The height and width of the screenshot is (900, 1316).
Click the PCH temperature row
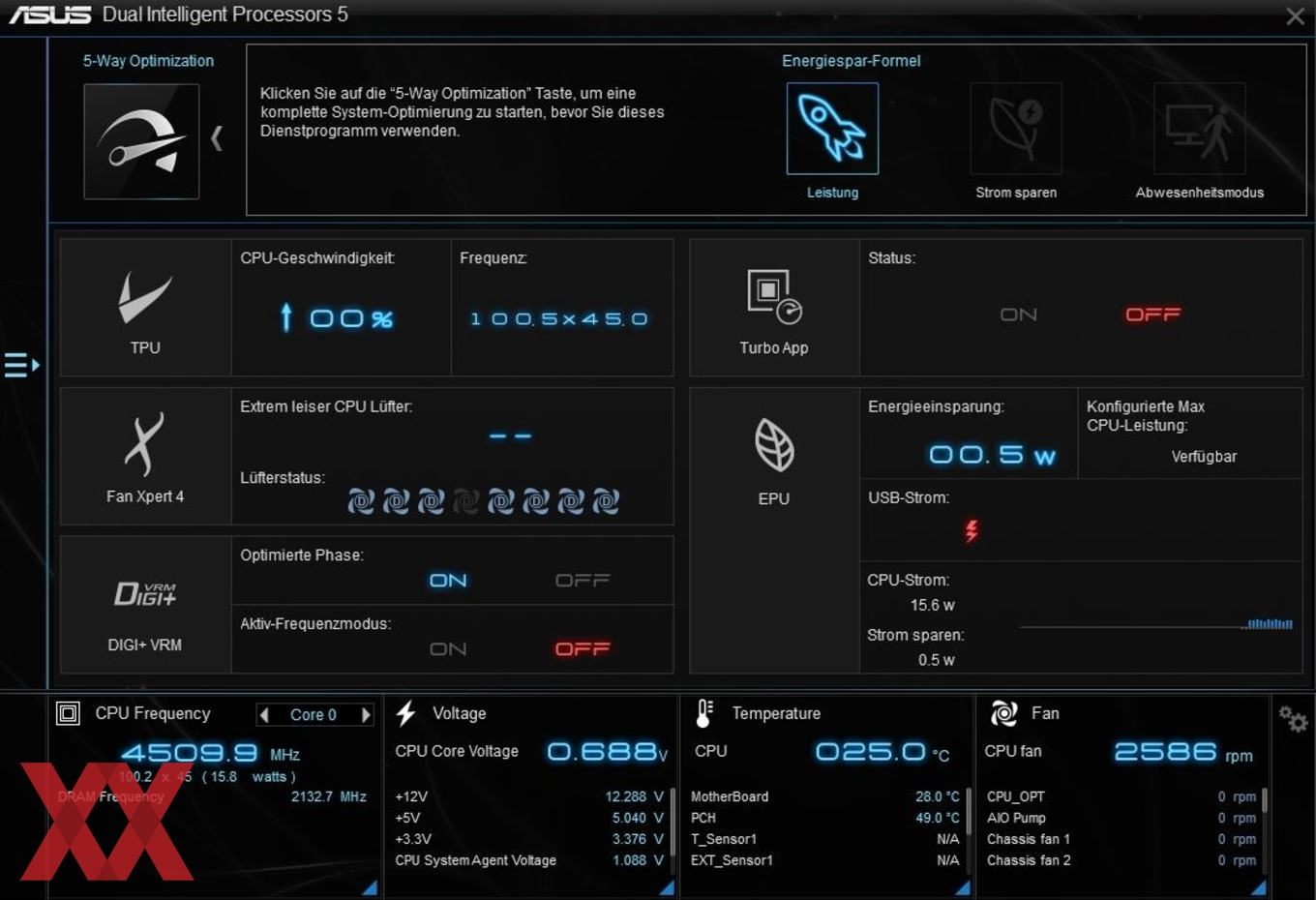pyautogui.click(x=825, y=818)
